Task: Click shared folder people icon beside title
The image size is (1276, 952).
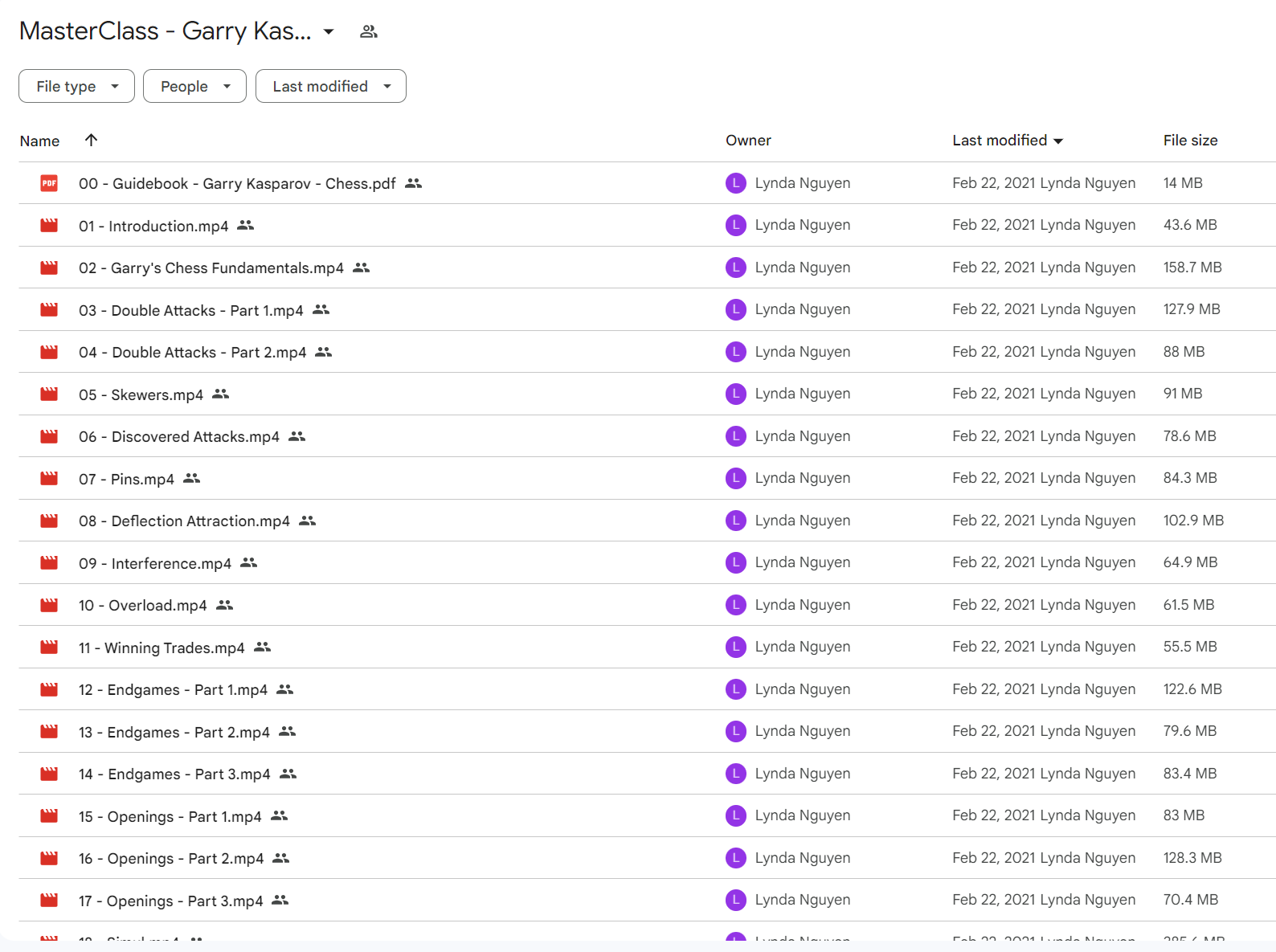Action: pos(369,31)
